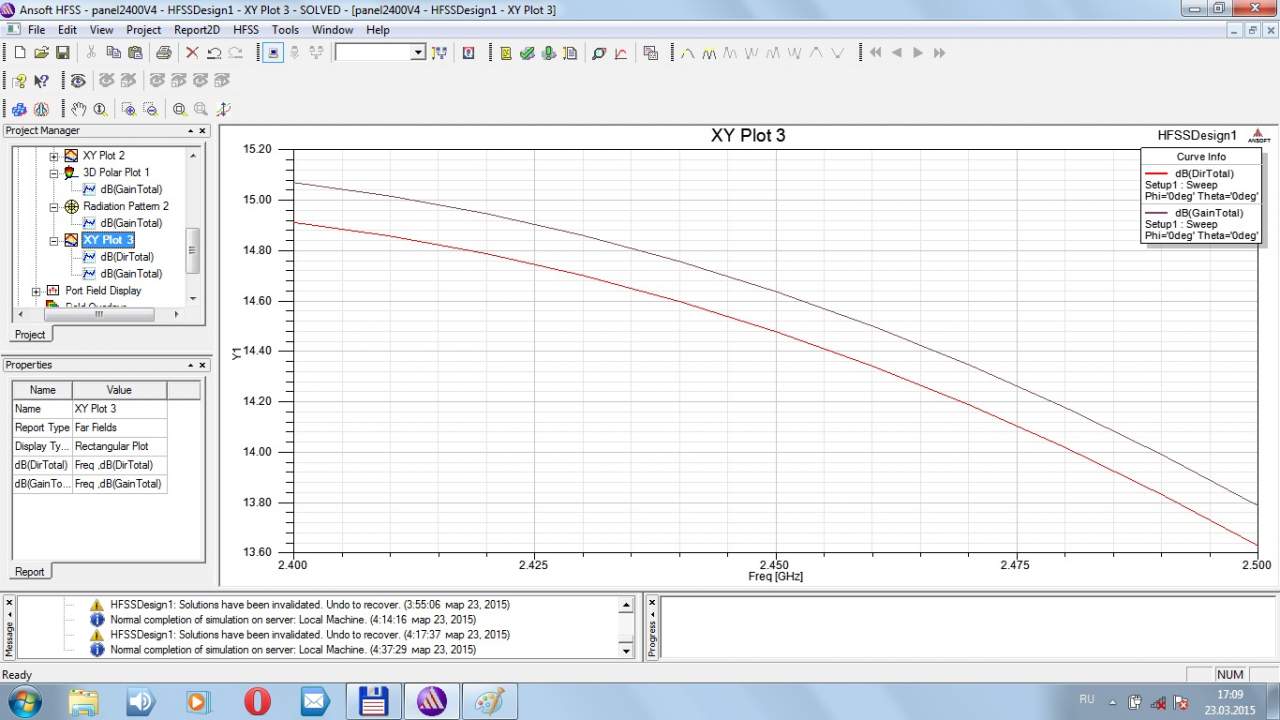Viewport: 1280px width, 720px height.
Task: Create a new project with the blank page icon
Action: (x=19, y=53)
